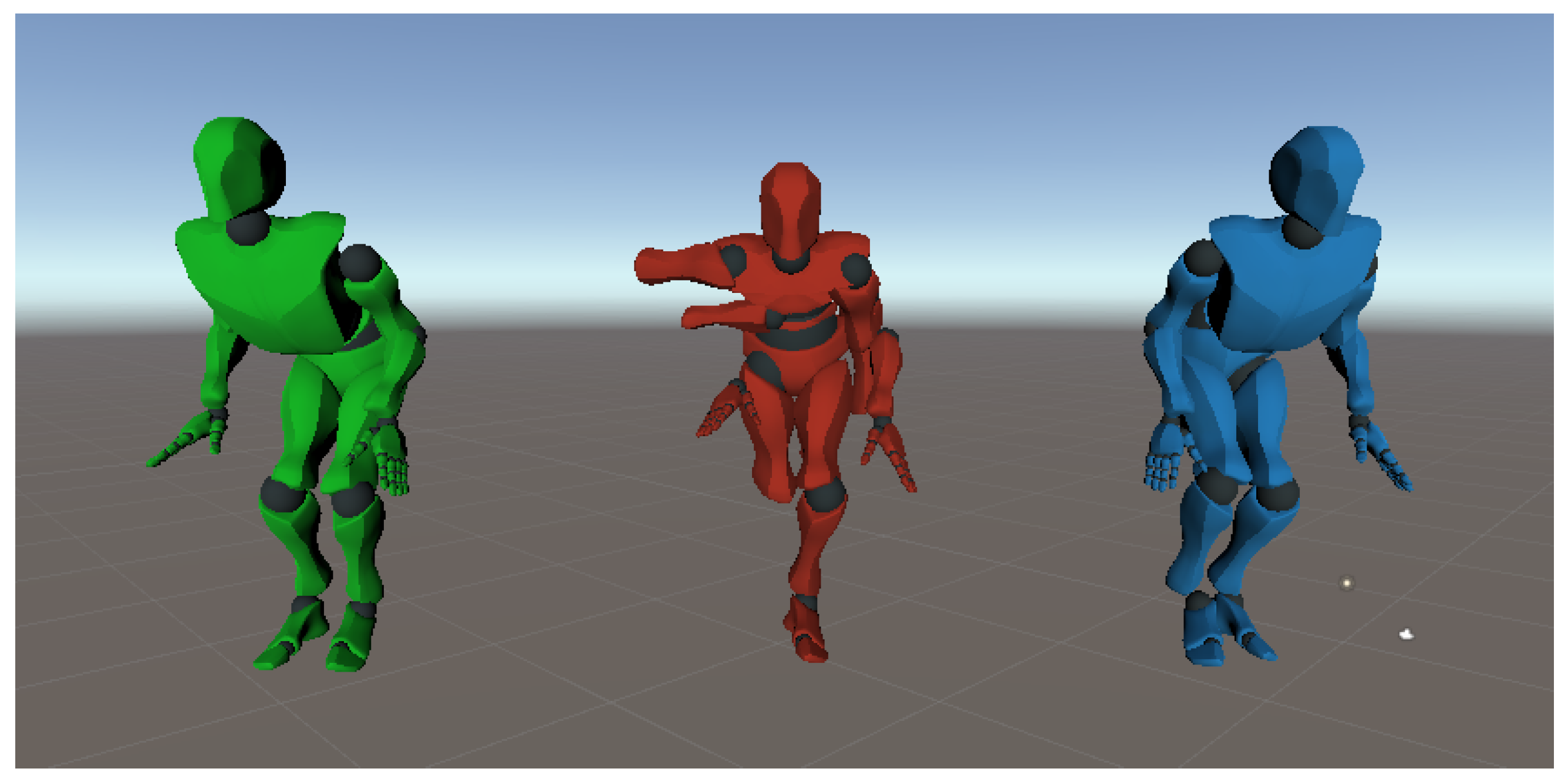Click the white camera gizmo icon
Screen dimensions: 1568x782
[x=1406, y=635]
